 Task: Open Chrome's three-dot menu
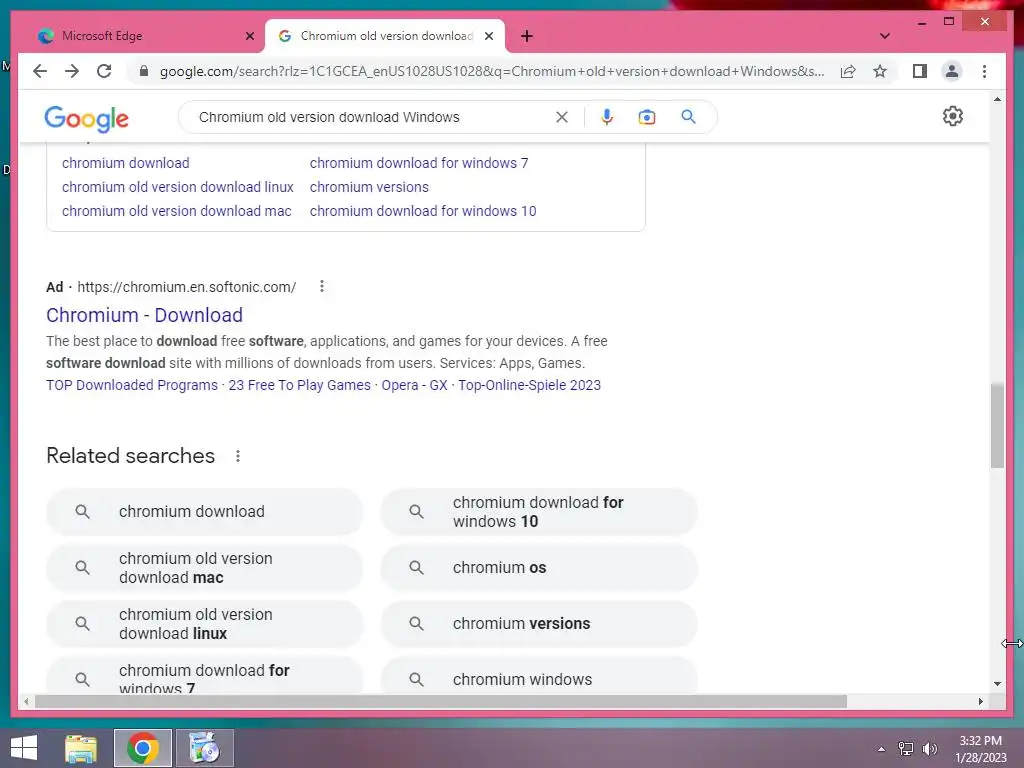(x=984, y=71)
